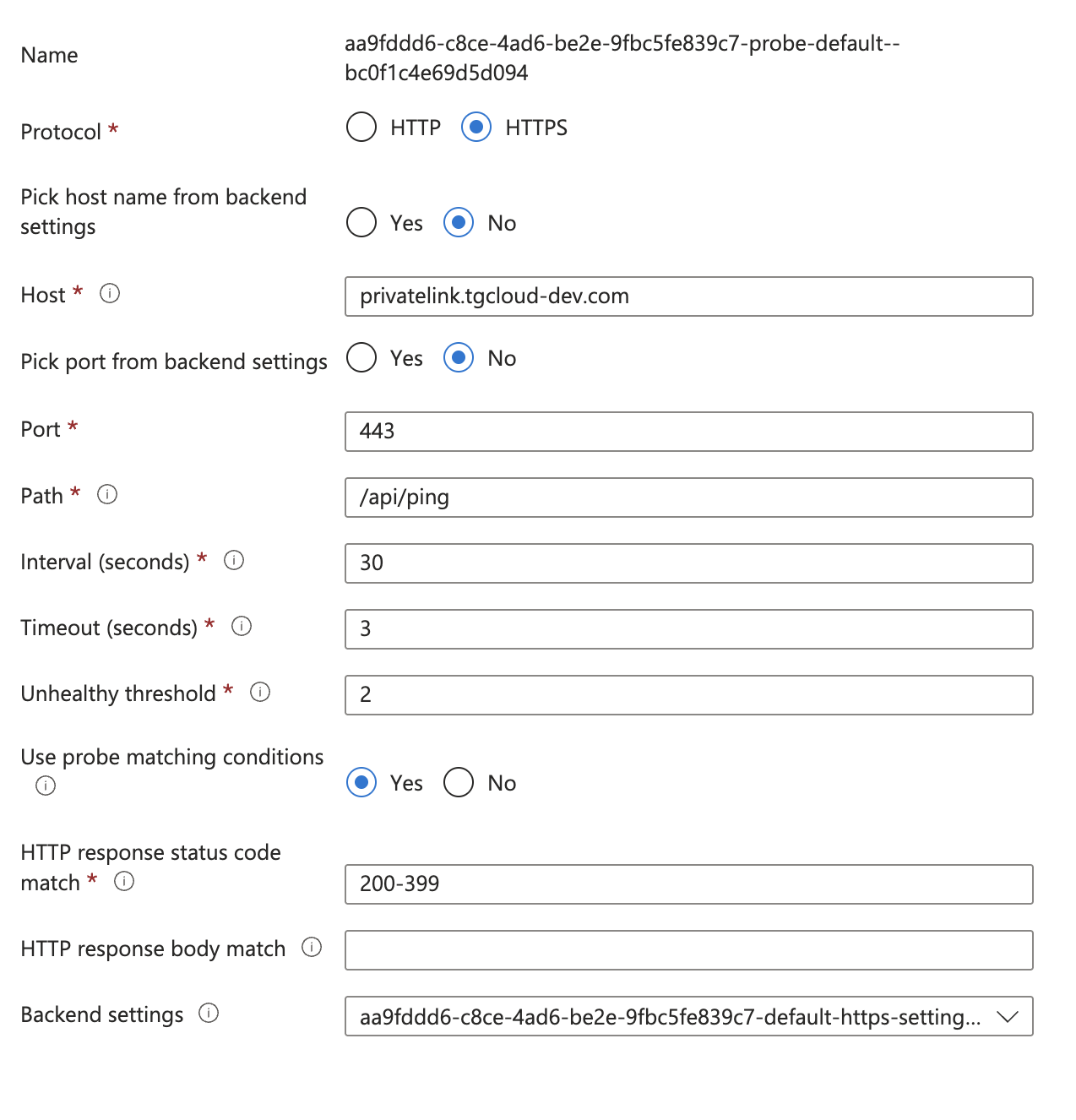Click the Path field info icon
Screen dimensions: 1076x1120
click(107, 494)
